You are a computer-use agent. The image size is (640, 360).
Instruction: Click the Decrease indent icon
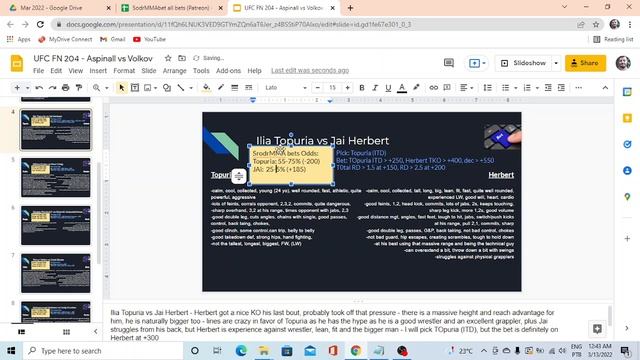click(x=548, y=88)
